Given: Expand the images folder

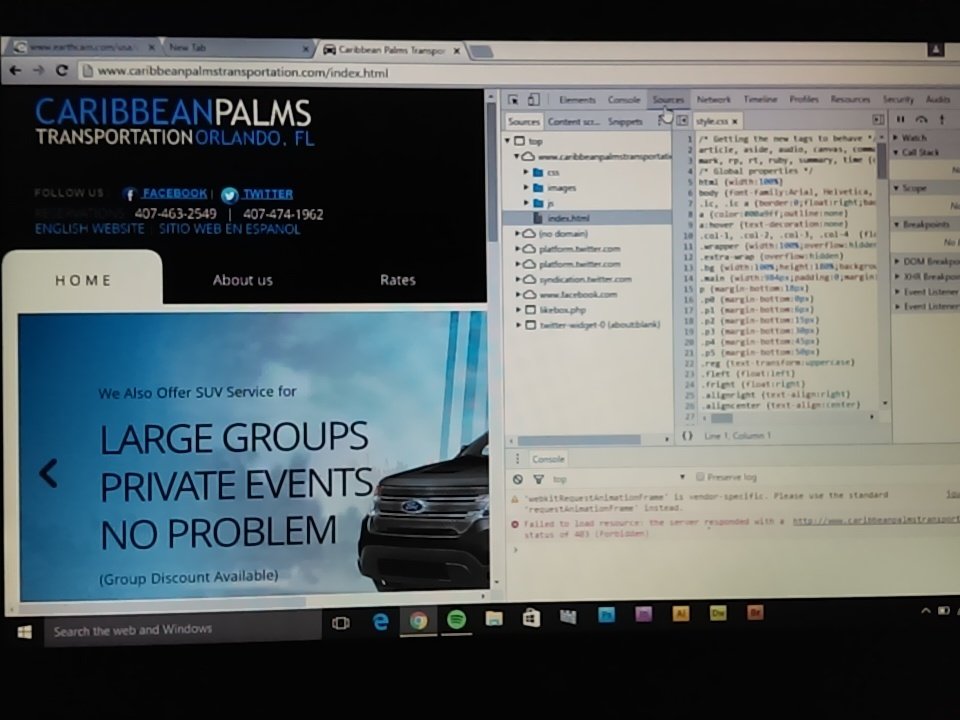Looking at the screenshot, I should (526, 187).
